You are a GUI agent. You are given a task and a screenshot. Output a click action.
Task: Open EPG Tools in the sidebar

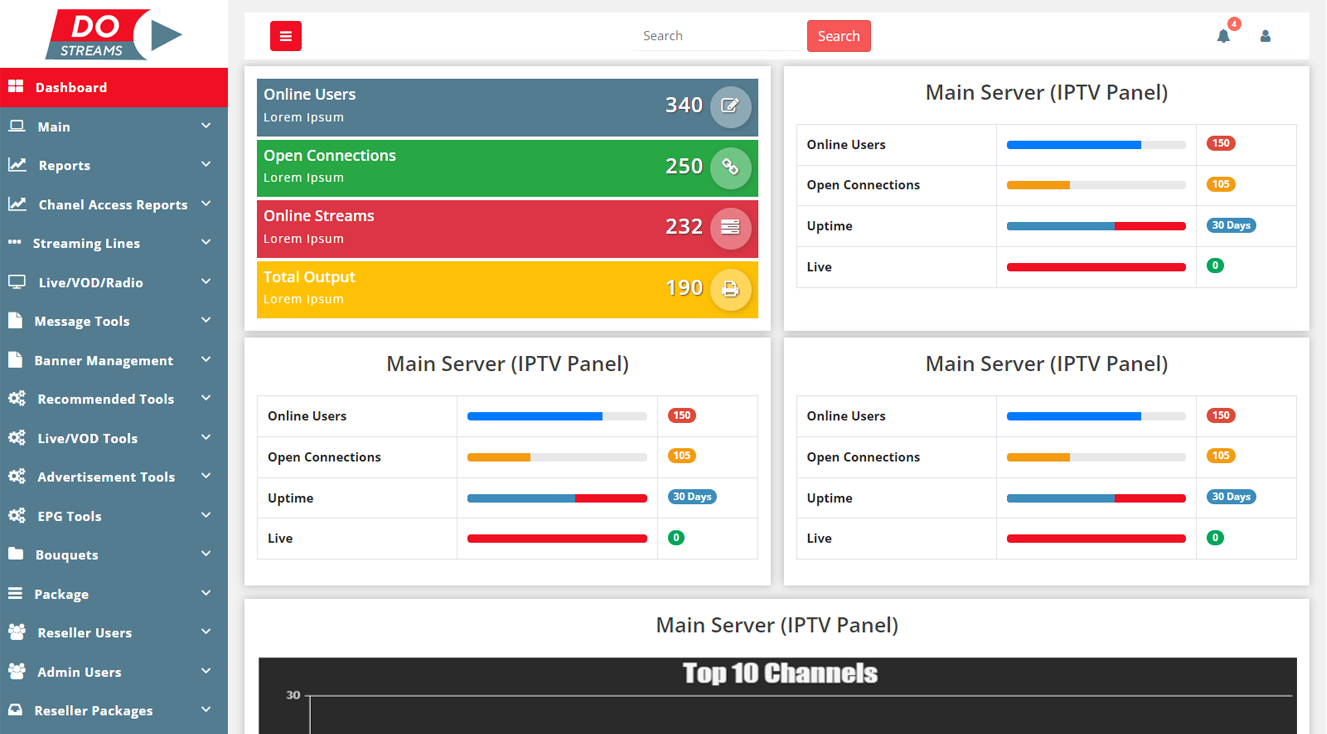(x=69, y=516)
